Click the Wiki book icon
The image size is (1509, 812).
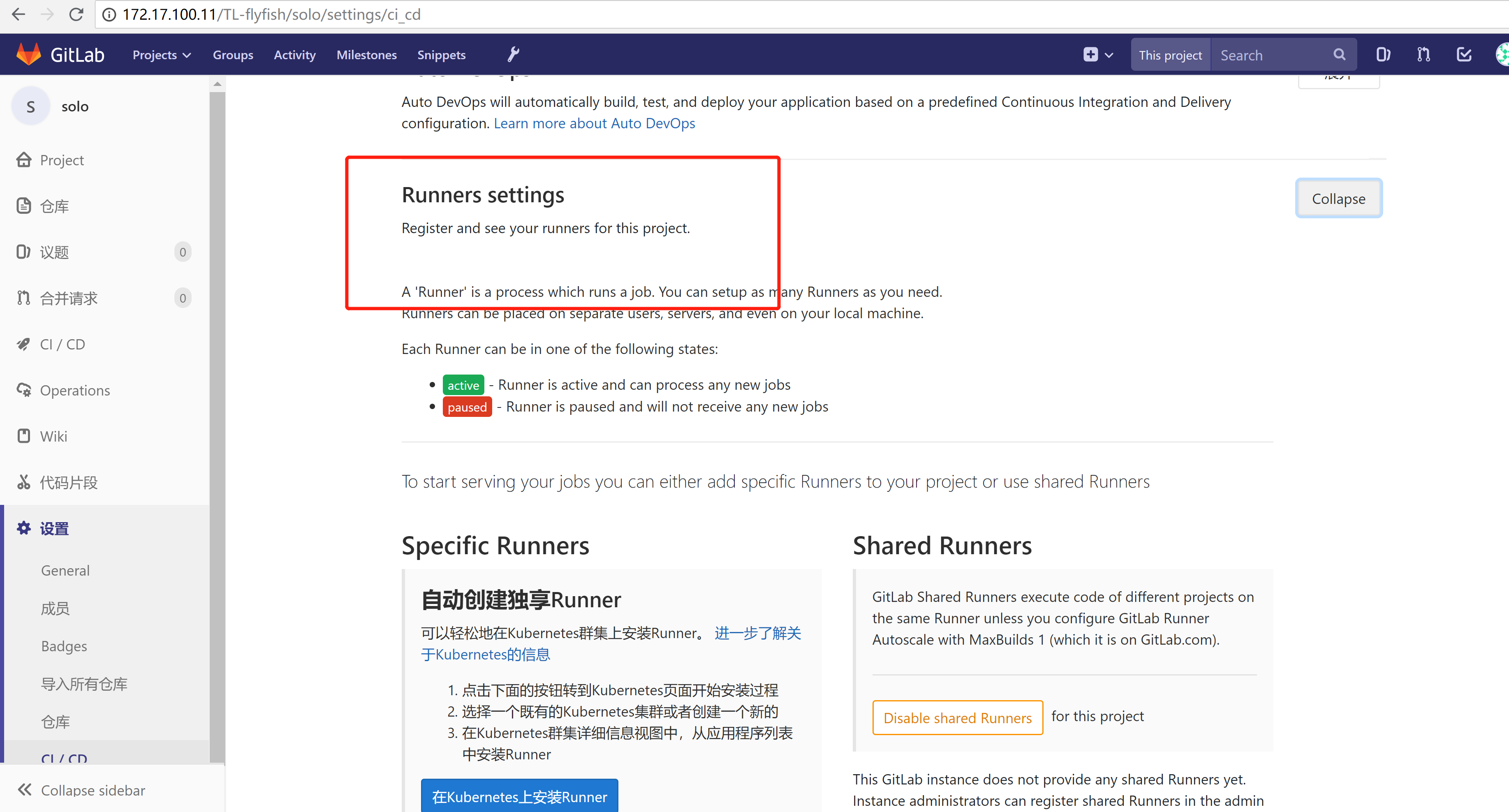[x=24, y=436]
